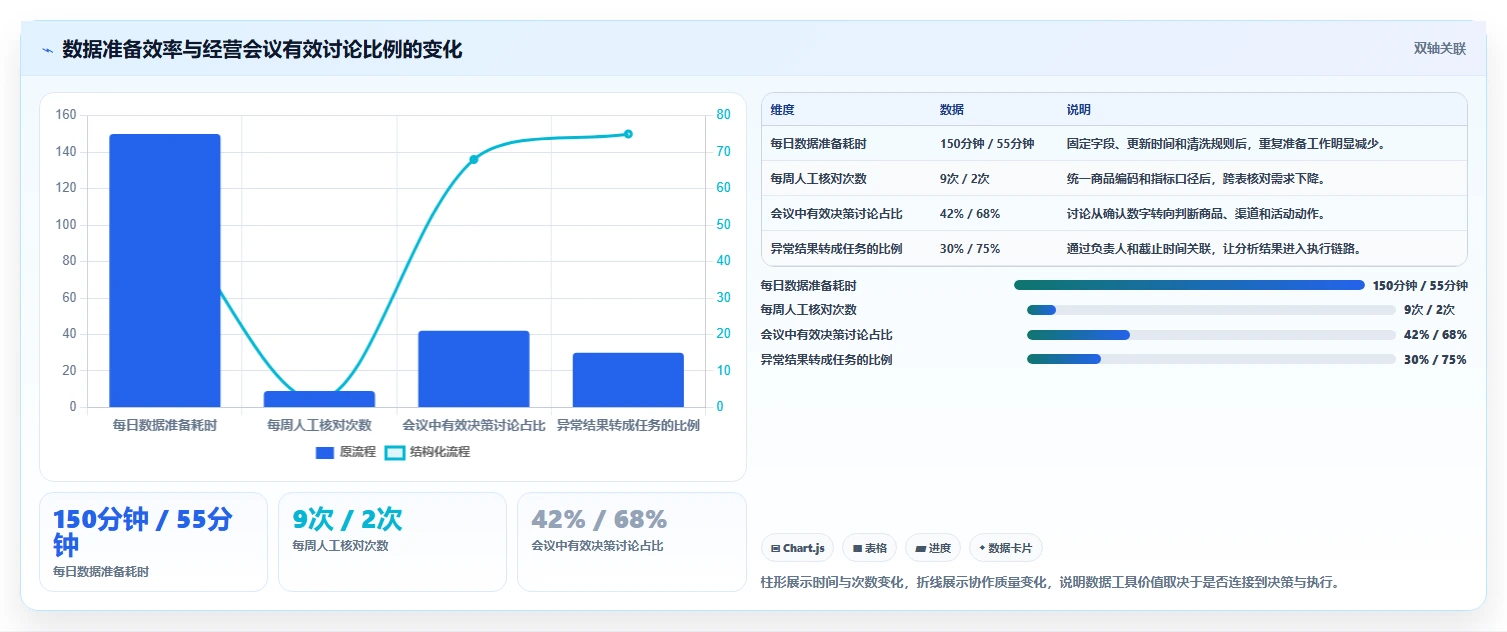Screen dimensions: 1507x632
Task: Click the 进度 chip
Action: (933, 548)
